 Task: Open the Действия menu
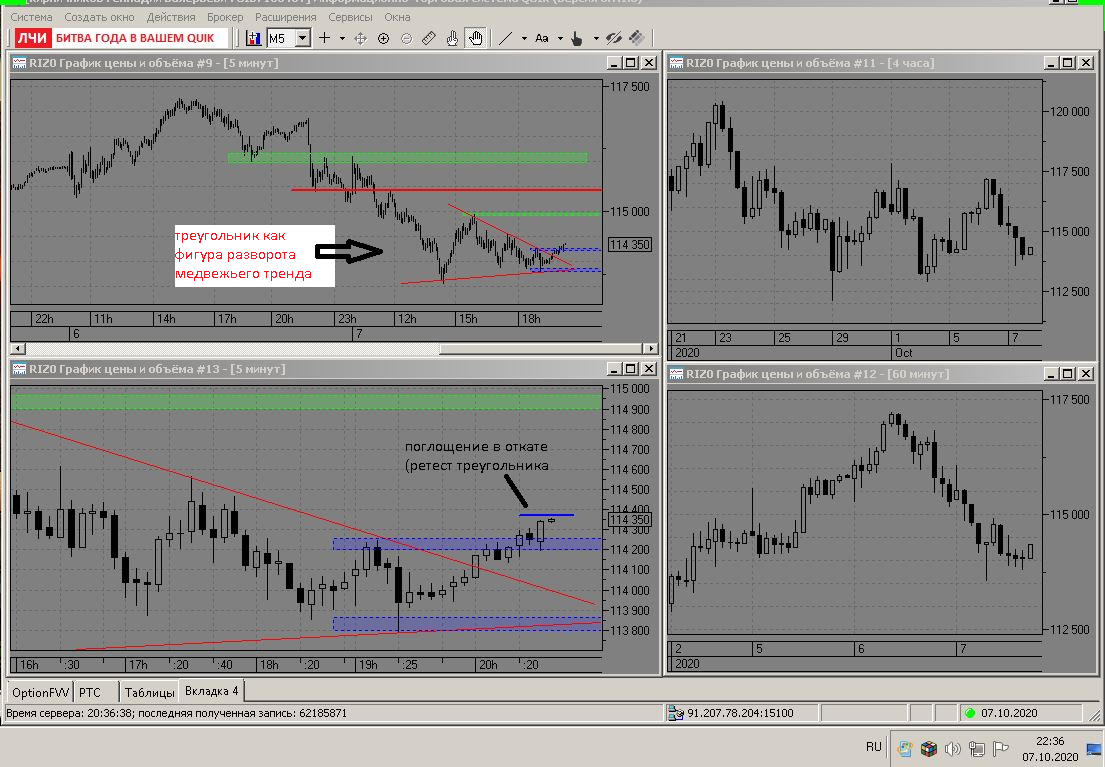pyautogui.click(x=171, y=17)
